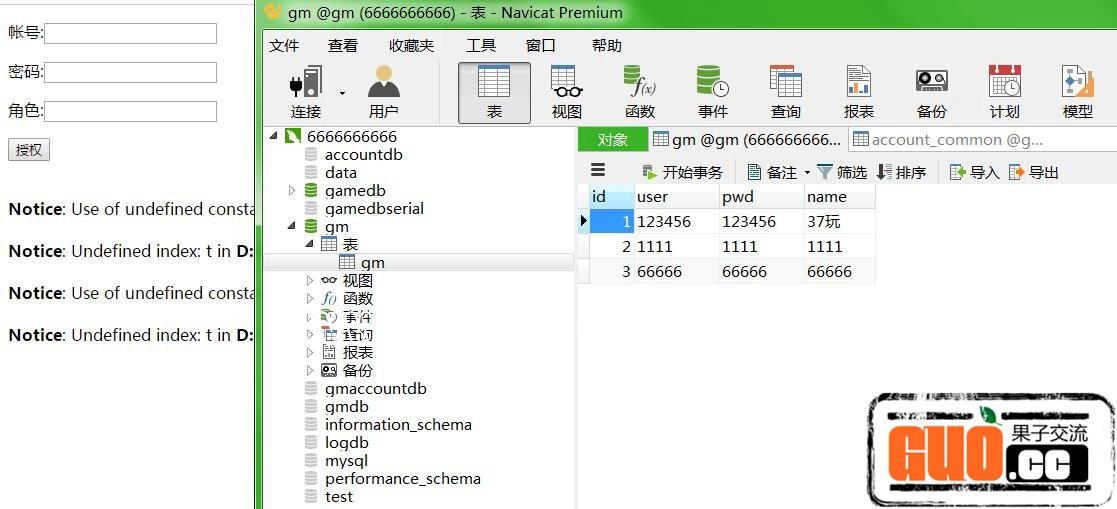Image resolution: width=1117 pixels, height=509 pixels.
Task: Click the 筛选 (Filter) button
Action: point(842,172)
